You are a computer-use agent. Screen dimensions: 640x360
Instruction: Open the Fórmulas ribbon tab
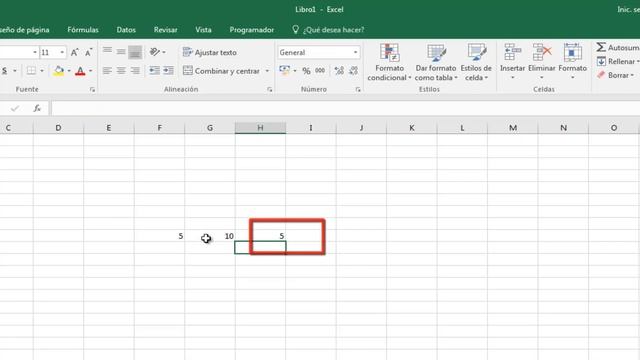[x=83, y=30]
